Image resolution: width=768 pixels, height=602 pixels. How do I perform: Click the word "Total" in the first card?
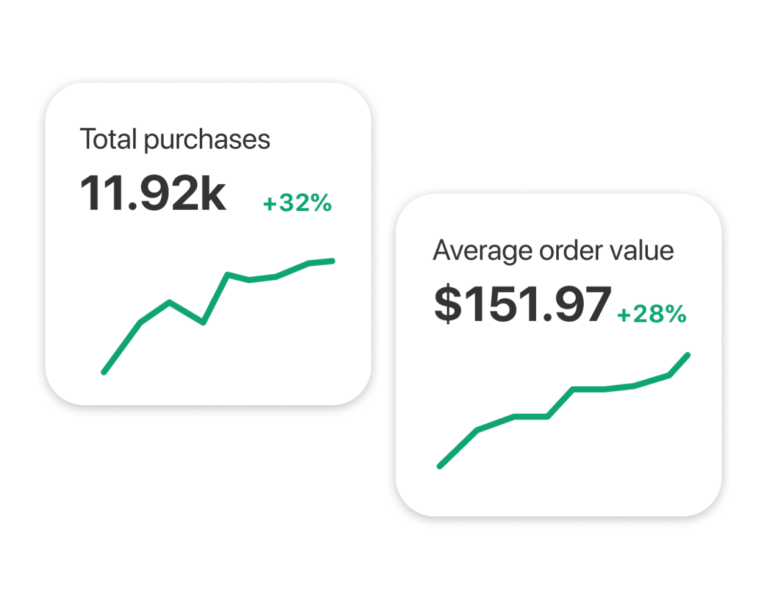coord(108,139)
